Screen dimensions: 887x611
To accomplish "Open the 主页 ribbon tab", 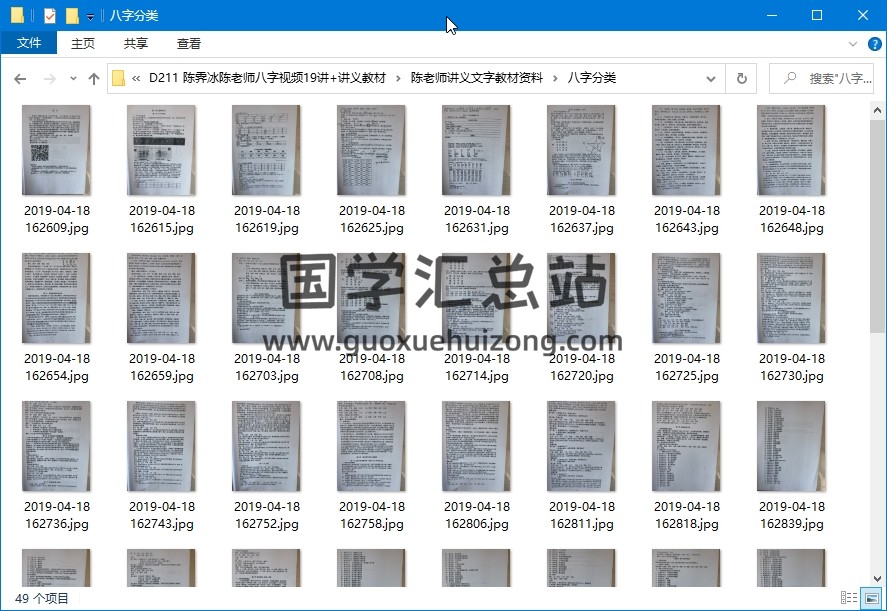I will (83, 44).
